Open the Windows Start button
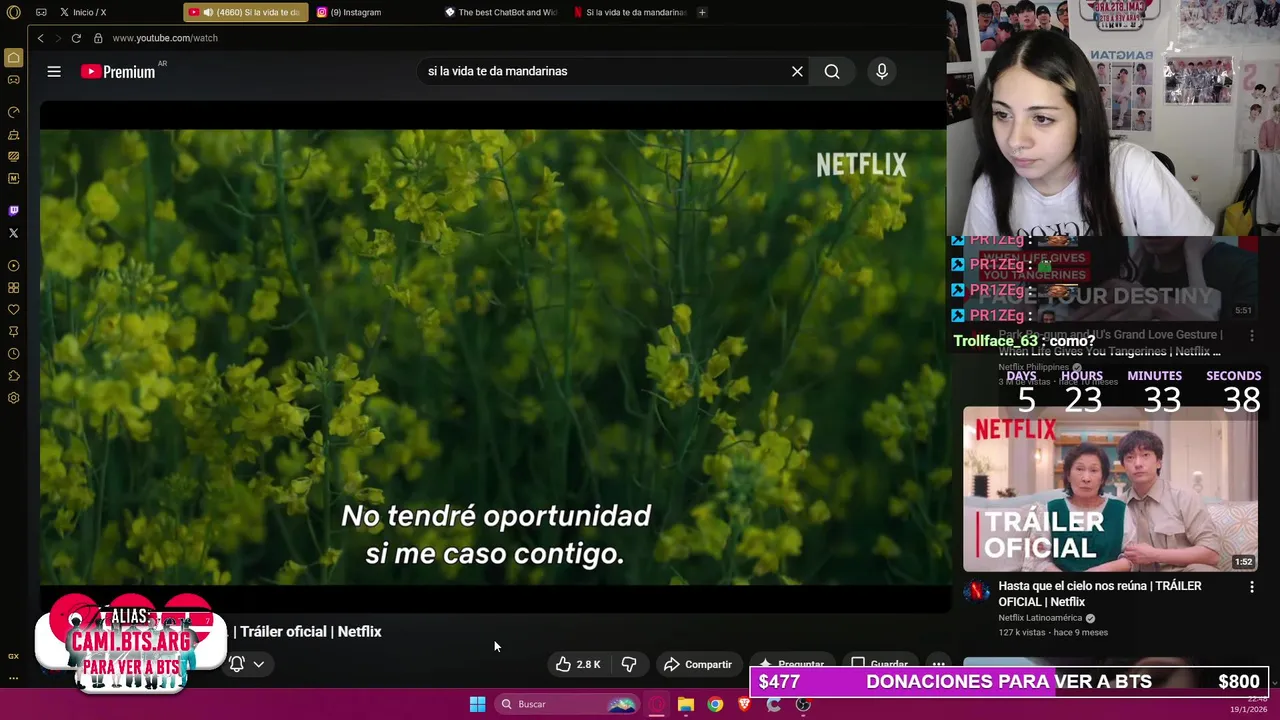Screen dimensions: 1280x720 coord(477,704)
